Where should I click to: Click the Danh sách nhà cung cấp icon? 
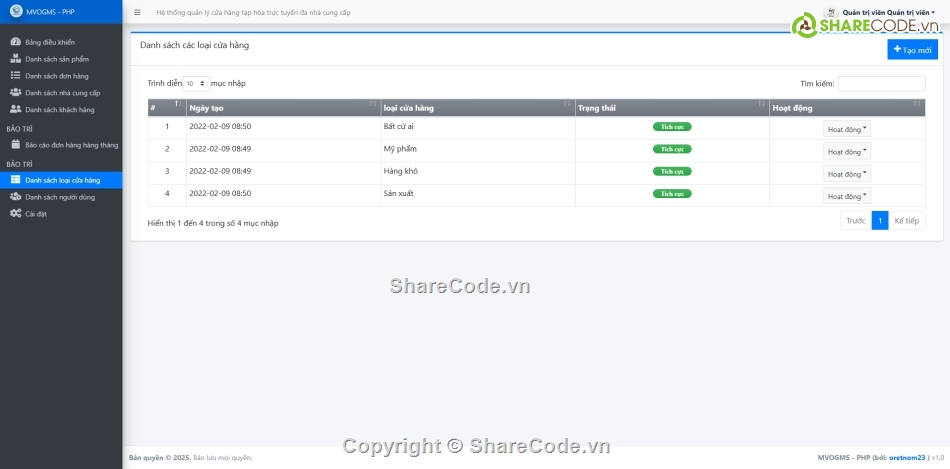(x=15, y=92)
